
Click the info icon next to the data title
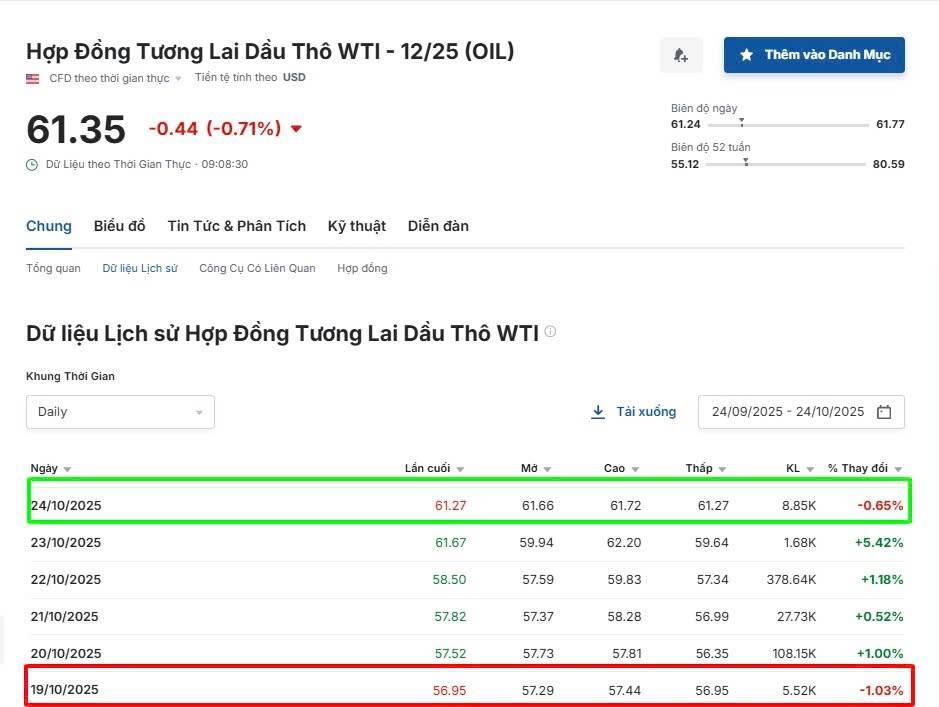(x=550, y=333)
